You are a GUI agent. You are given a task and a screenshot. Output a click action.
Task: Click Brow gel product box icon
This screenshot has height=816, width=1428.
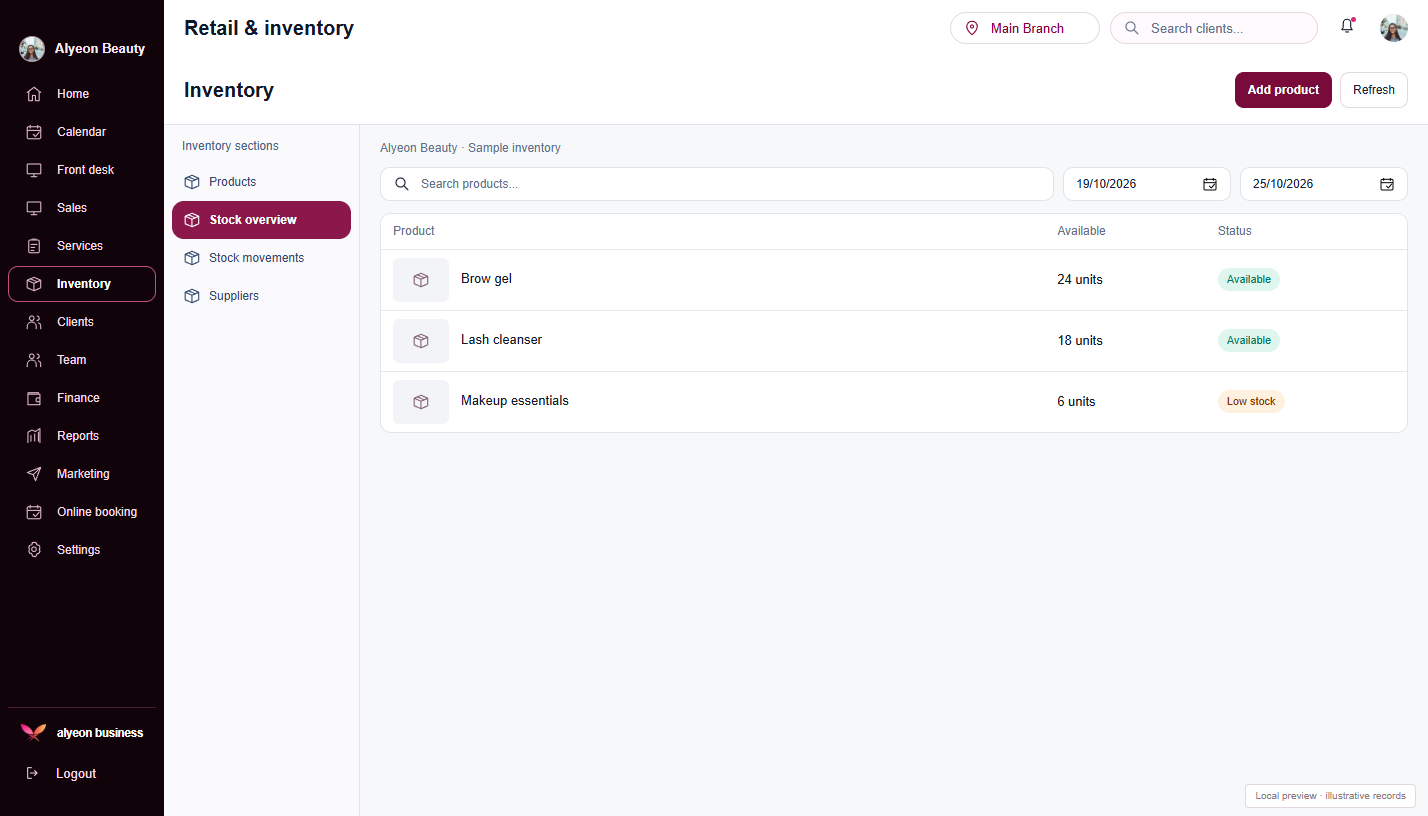click(x=421, y=280)
